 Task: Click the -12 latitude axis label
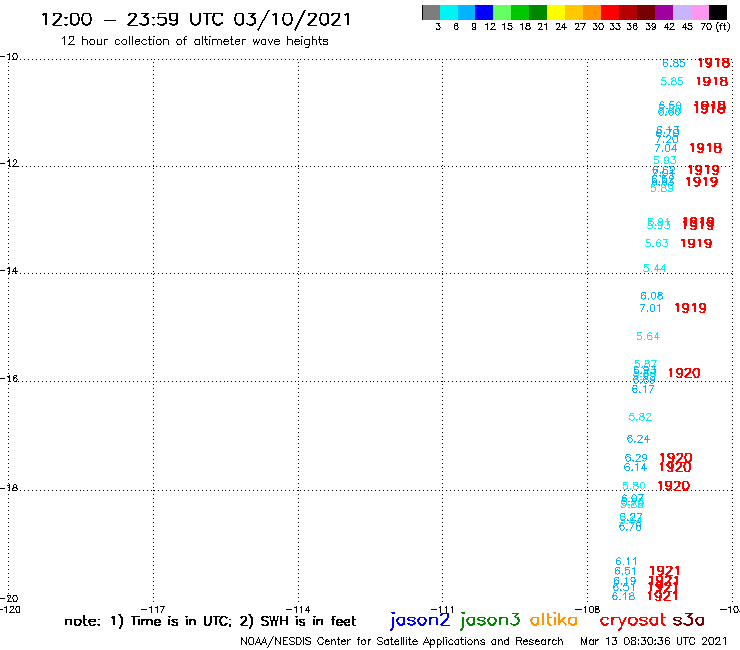8,163
